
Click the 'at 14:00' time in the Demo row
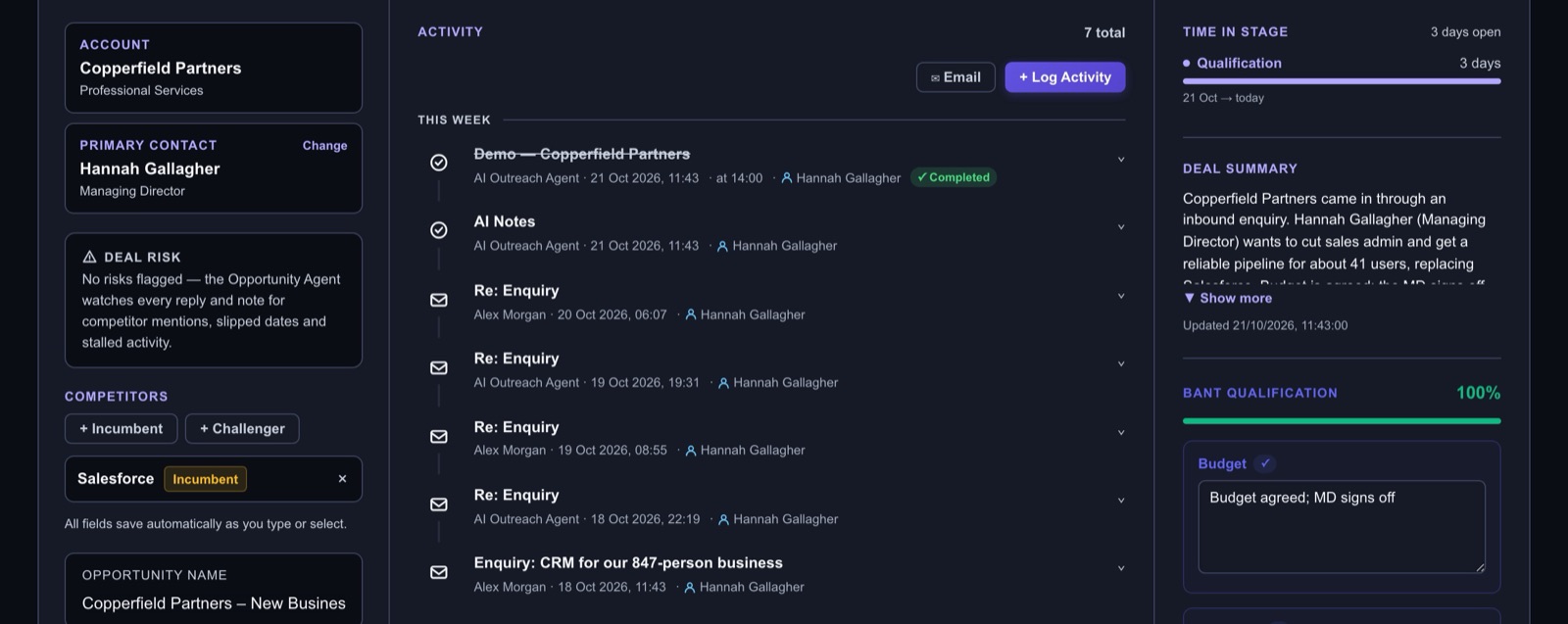click(x=739, y=178)
